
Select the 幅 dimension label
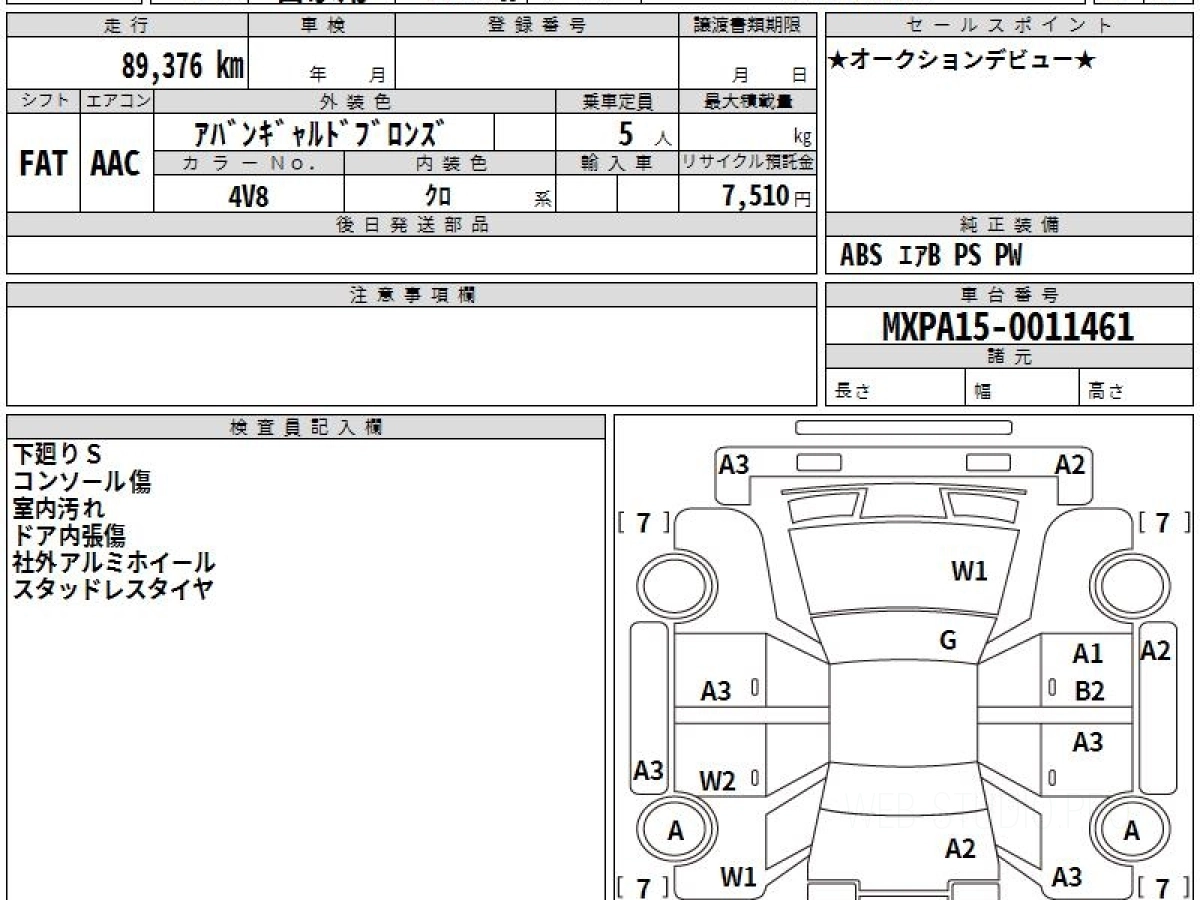click(x=982, y=392)
